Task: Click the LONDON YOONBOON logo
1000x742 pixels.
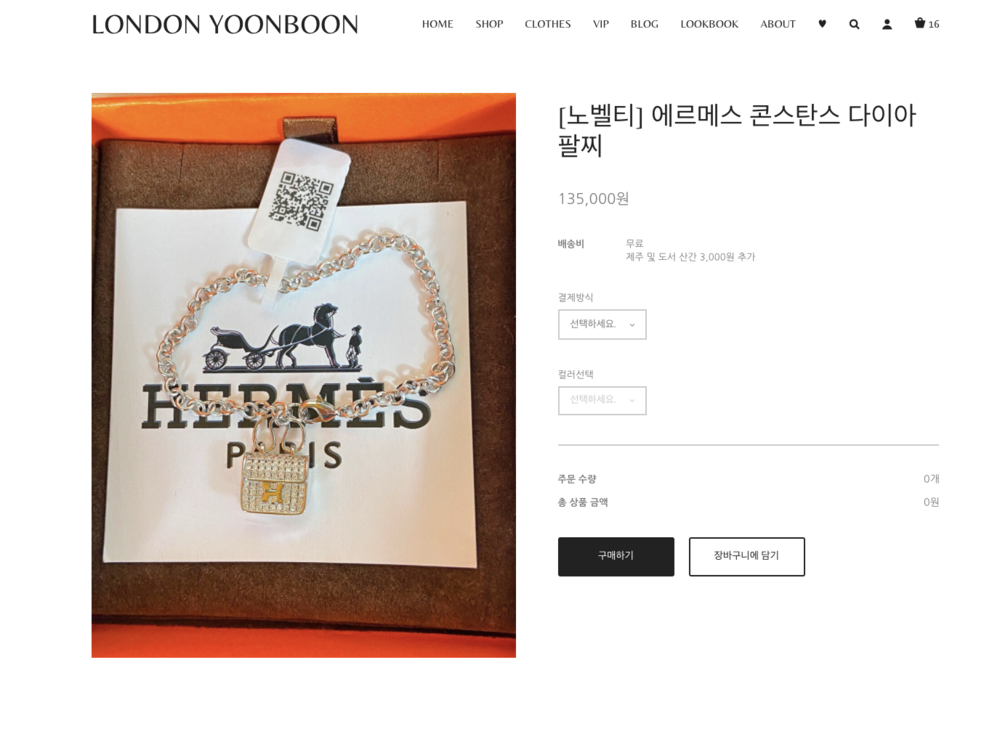Action: 224,24
